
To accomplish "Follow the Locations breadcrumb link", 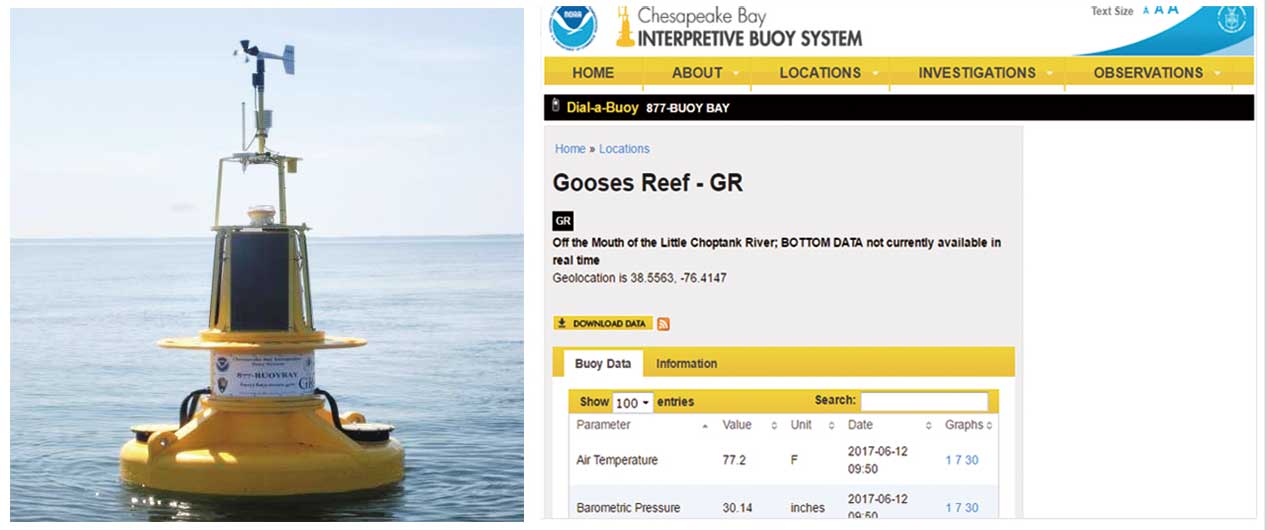I will (624, 149).
